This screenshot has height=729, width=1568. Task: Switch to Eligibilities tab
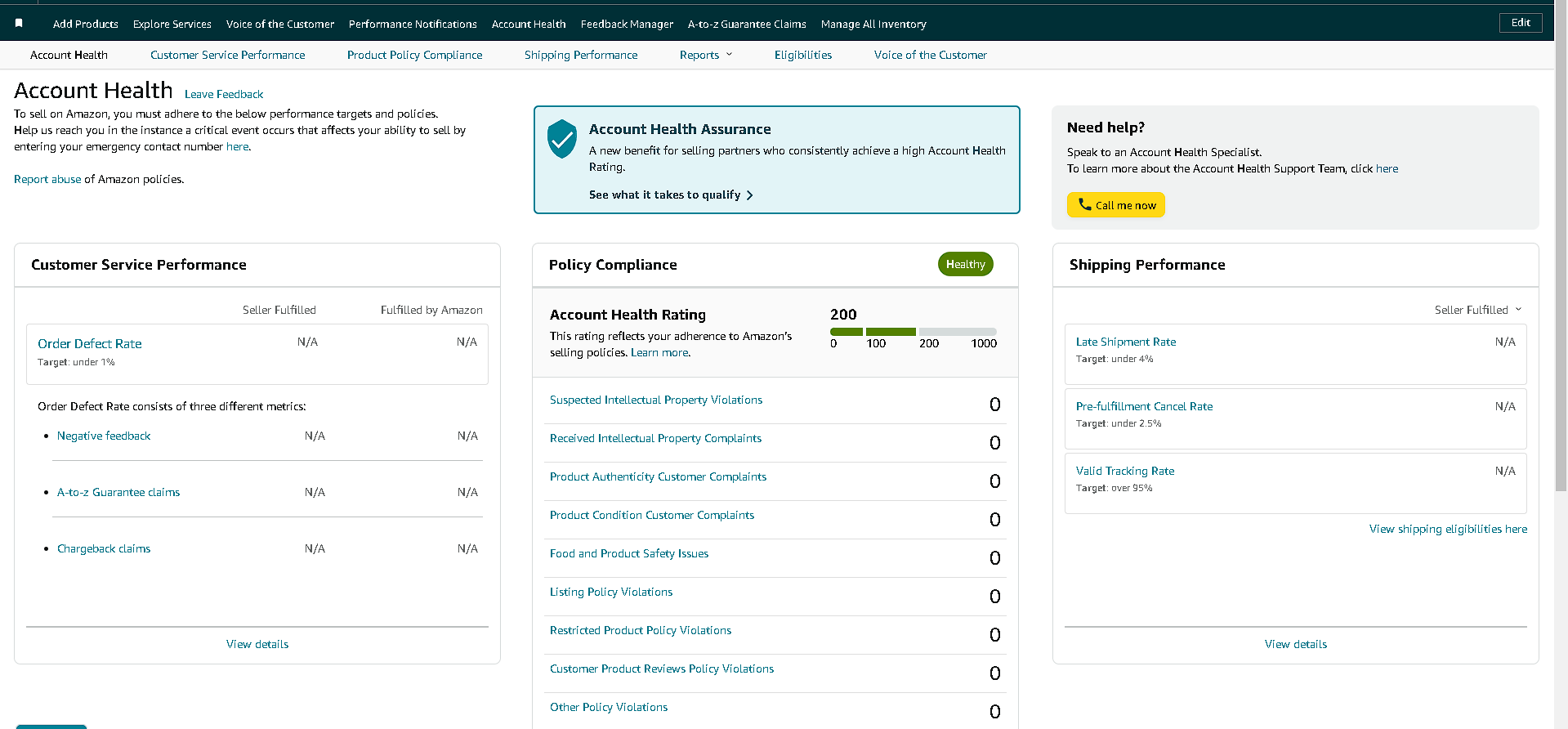[803, 55]
